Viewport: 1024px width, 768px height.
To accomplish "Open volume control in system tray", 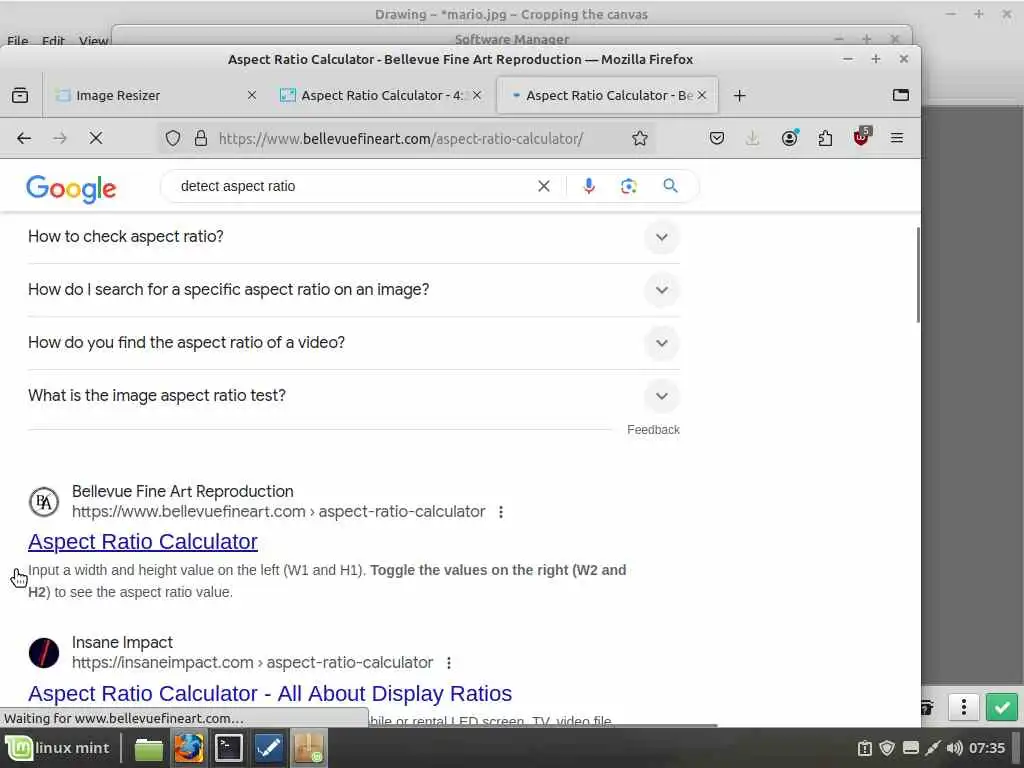I will pyautogui.click(x=955, y=748).
